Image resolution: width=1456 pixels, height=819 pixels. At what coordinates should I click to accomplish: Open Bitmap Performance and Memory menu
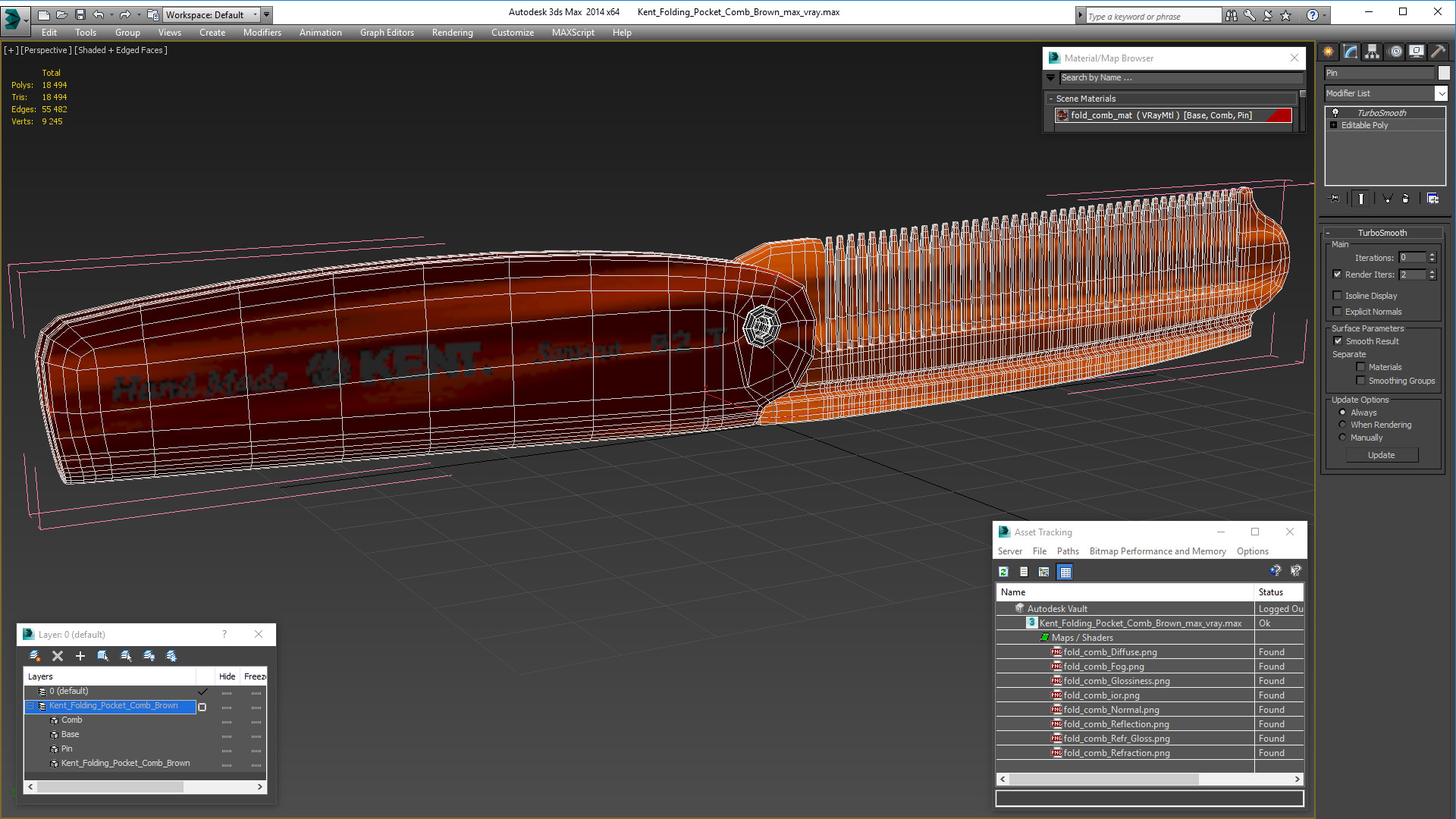tap(1157, 551)
